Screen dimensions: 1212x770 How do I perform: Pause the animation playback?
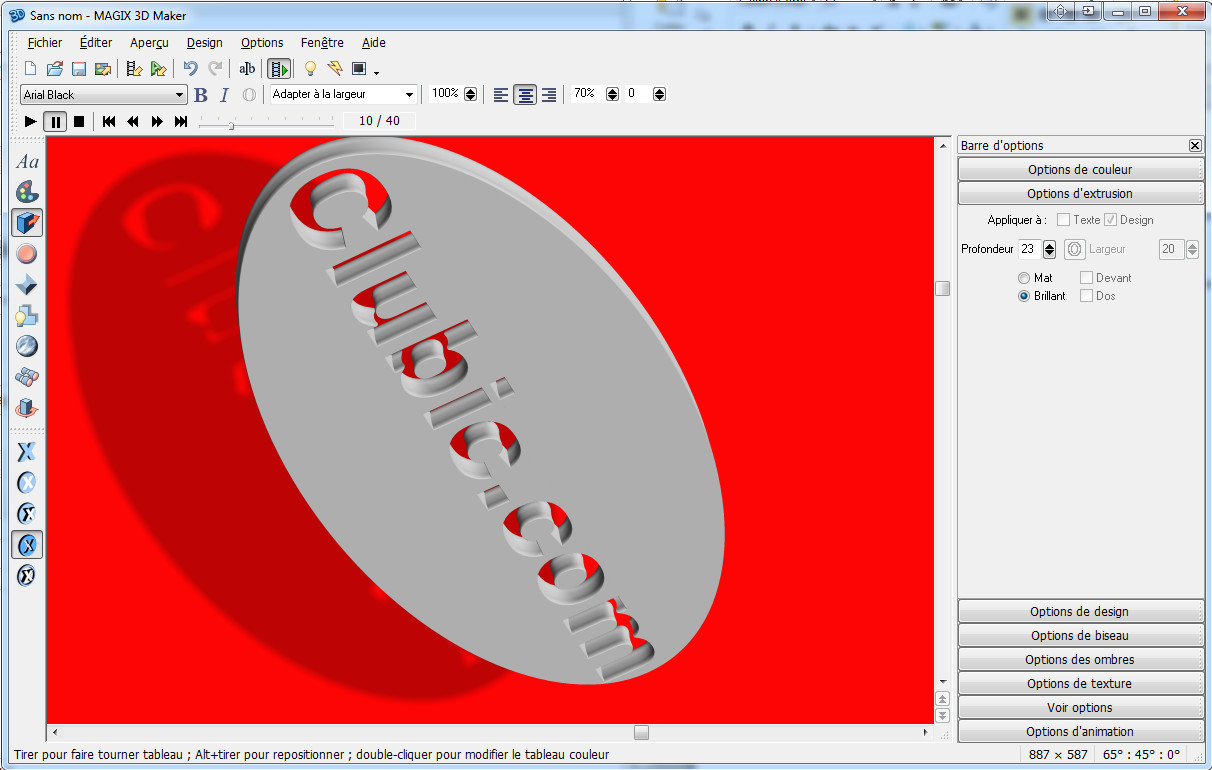click(55, 121)
